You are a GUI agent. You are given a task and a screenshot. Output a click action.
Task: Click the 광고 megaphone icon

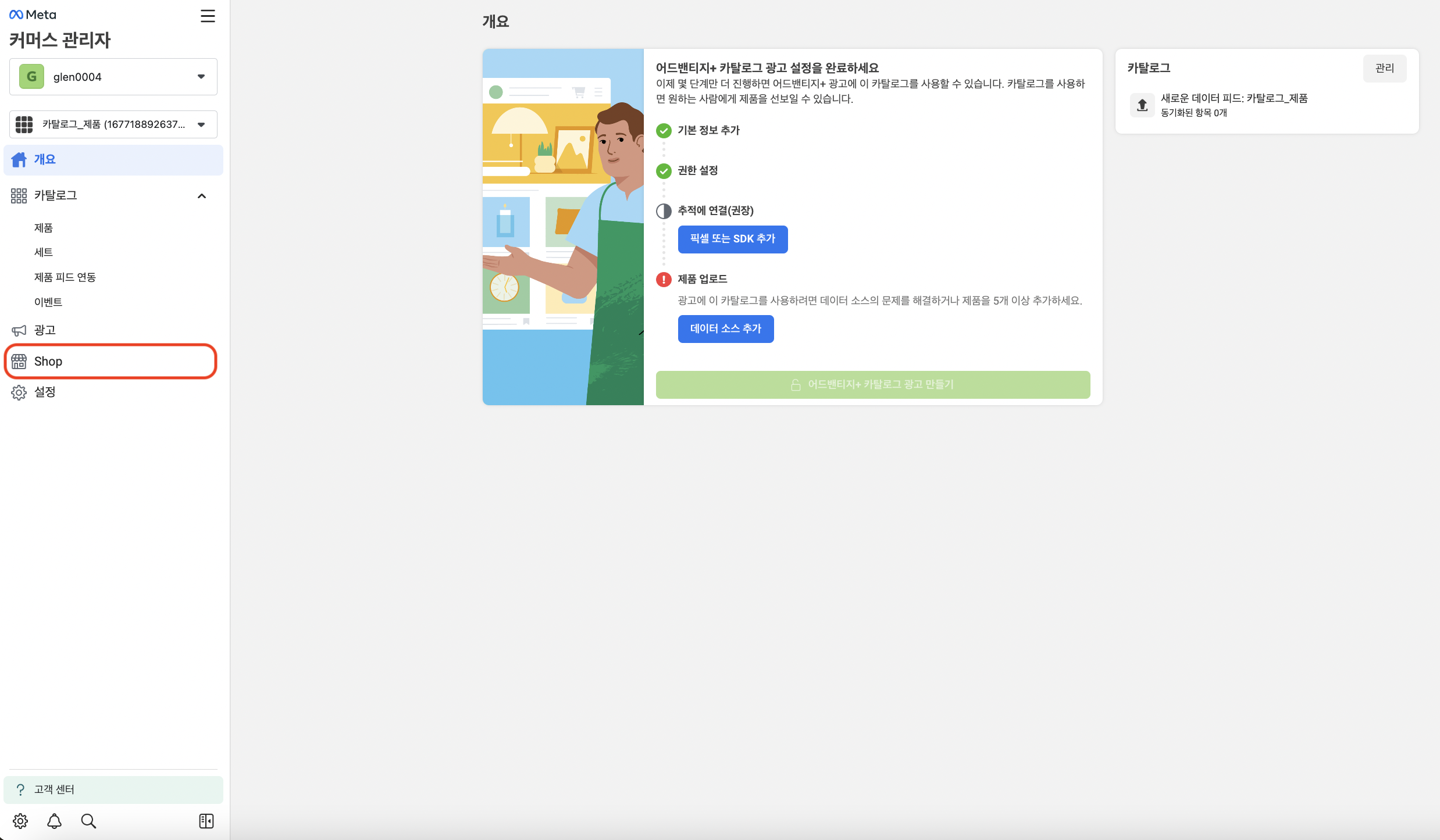click(x=19, y=330)
